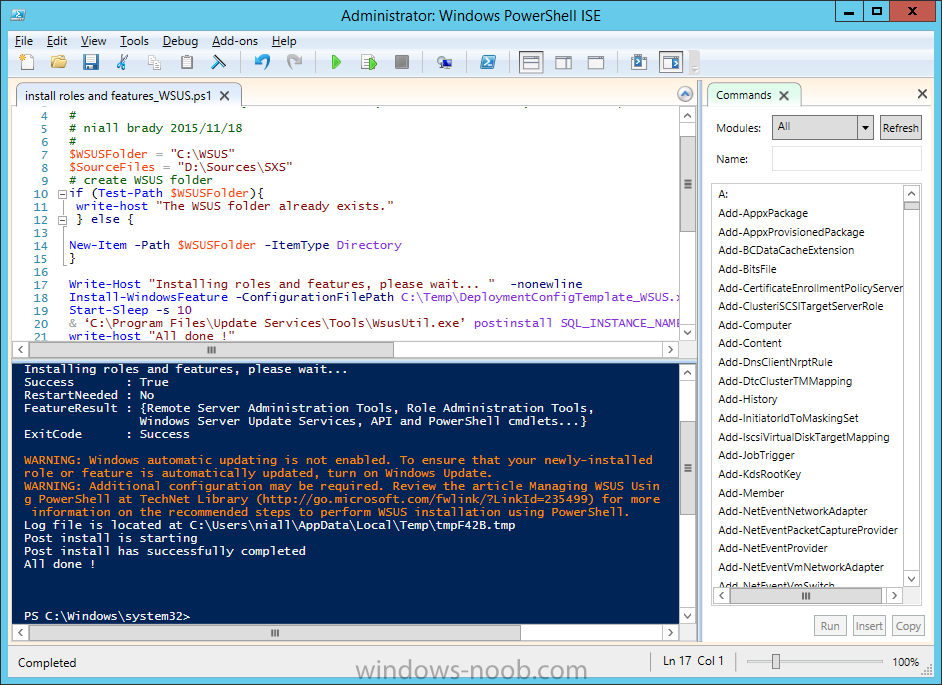This screenshot has height=685, width=942.
Task: Click in the command Name field
Action: coord(846,159)
